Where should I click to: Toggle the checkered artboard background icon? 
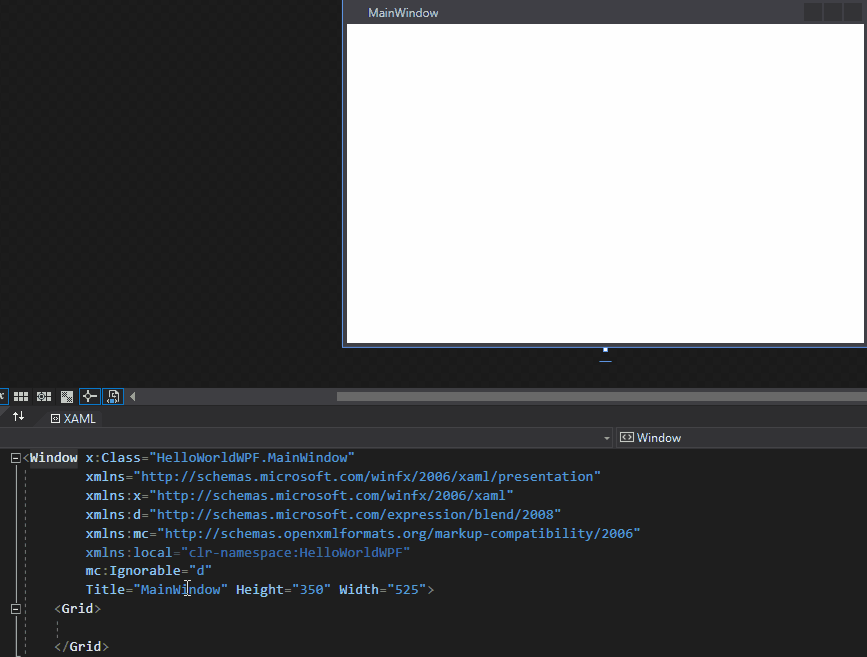(x=67, y=397)
